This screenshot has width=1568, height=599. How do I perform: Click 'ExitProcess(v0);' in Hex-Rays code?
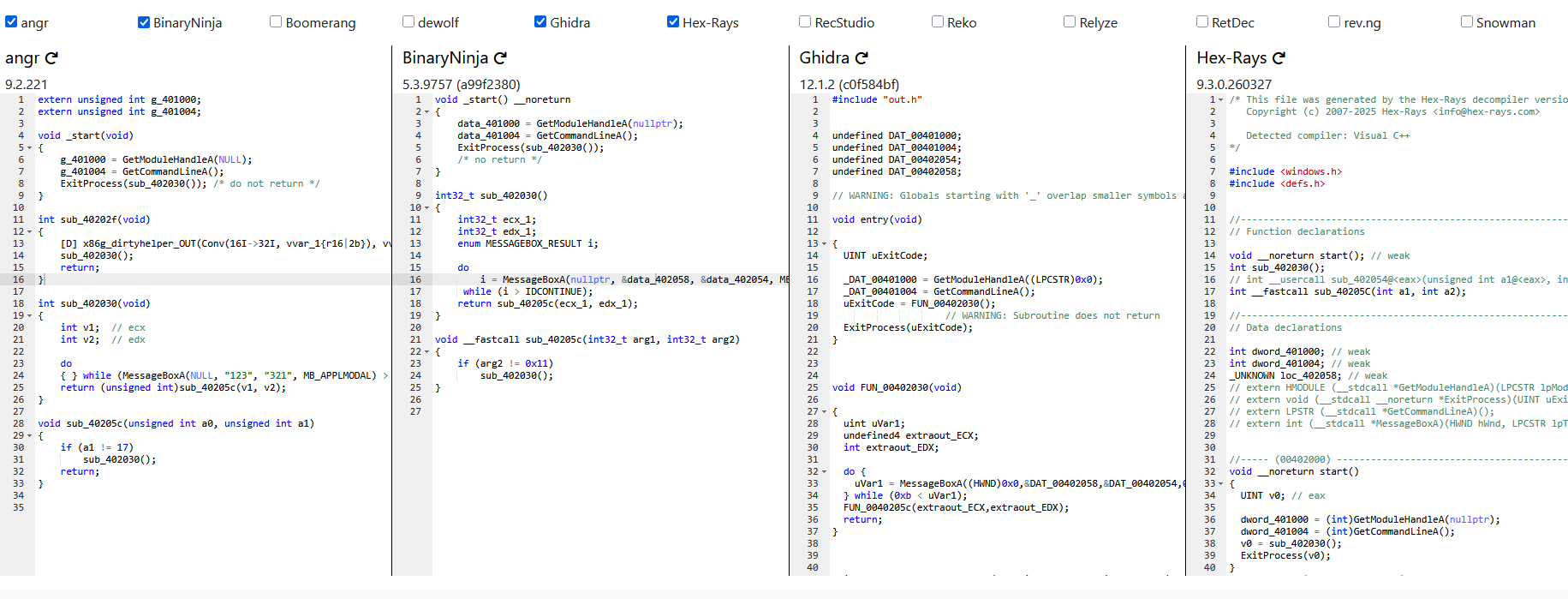click(x=1286, y=555)
